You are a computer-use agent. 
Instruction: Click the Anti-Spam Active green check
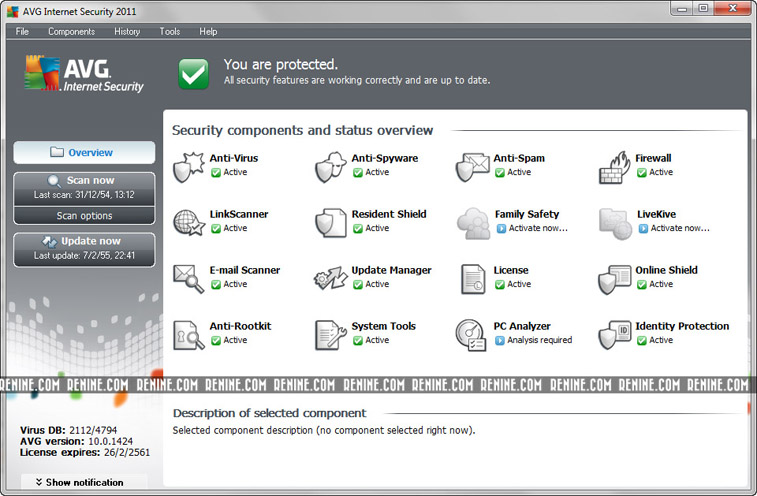pos(500,172)
